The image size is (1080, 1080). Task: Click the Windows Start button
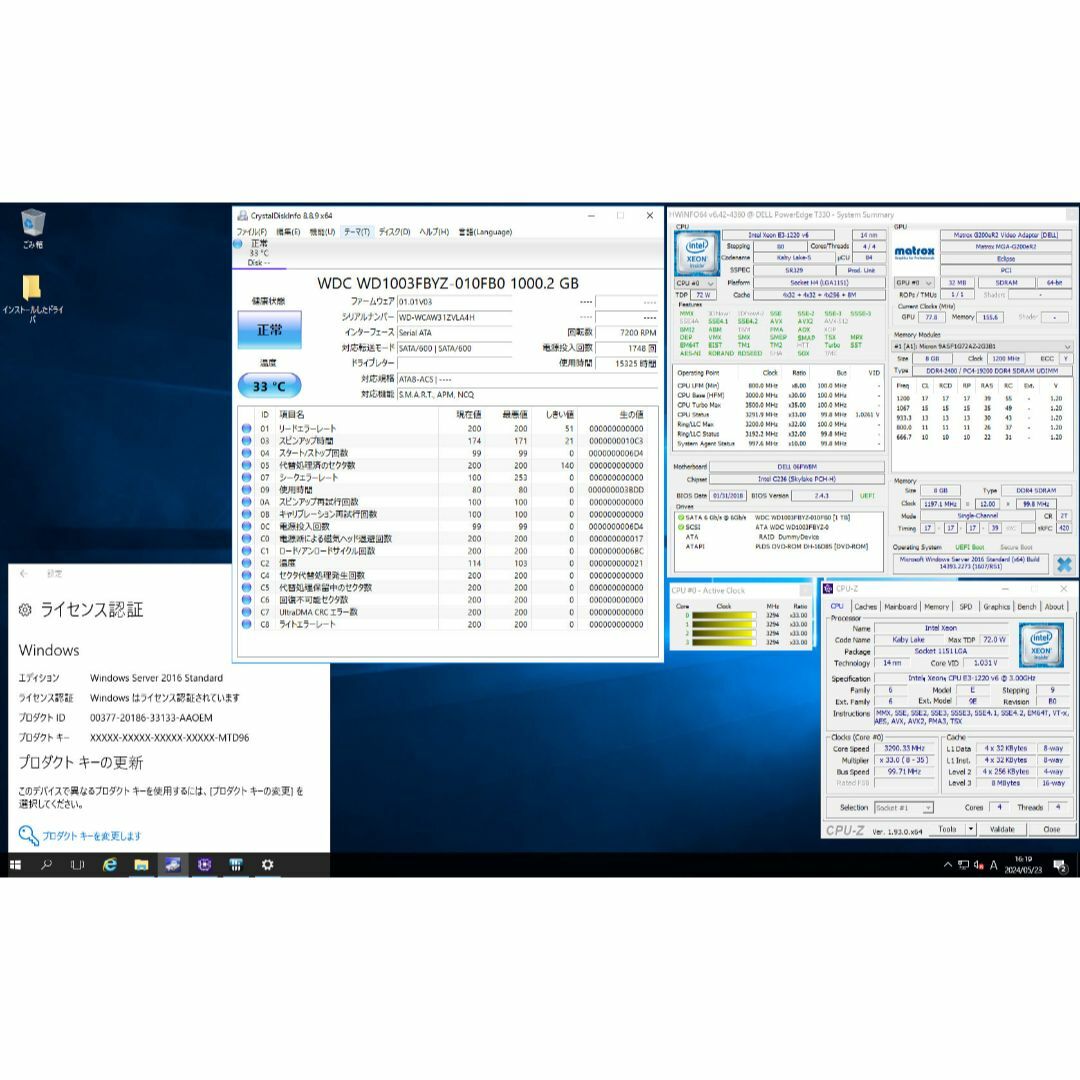15,864
